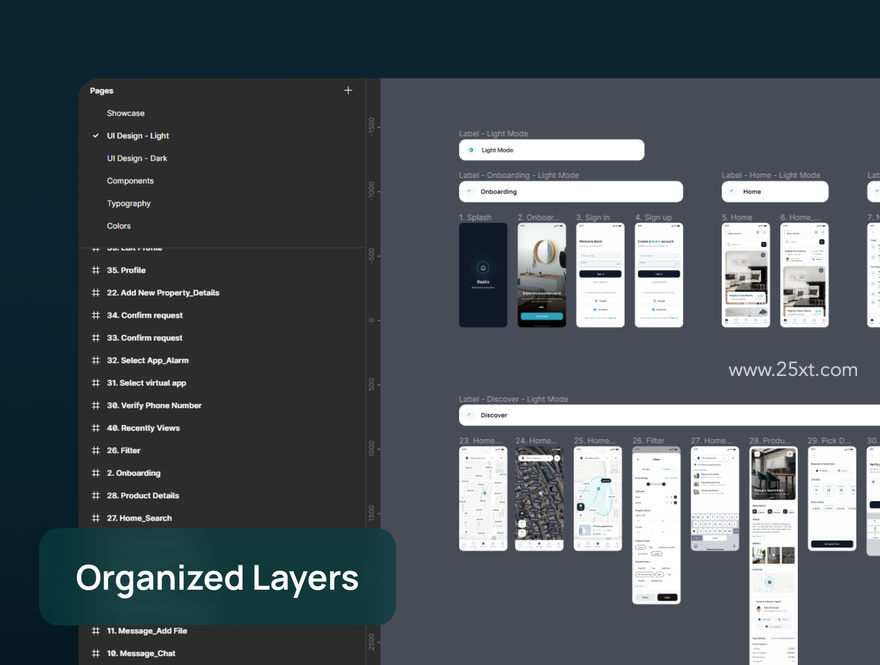880x665 pixels.
Task: Click the icon inside the Light Mode label
Action: point(471,150)
